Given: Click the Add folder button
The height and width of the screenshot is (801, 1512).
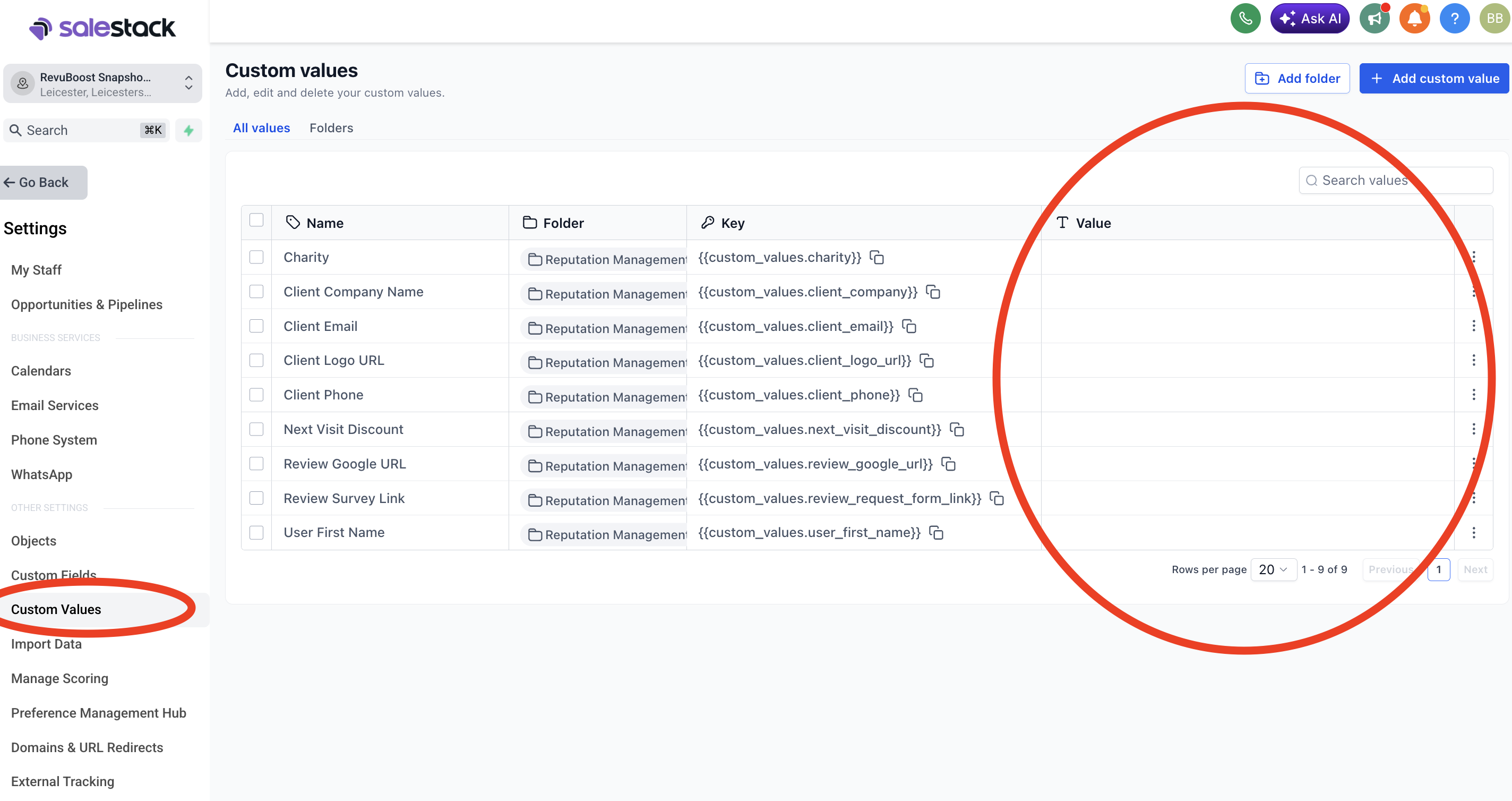Looking at the screenshot, I should [x=1297, y=79].
